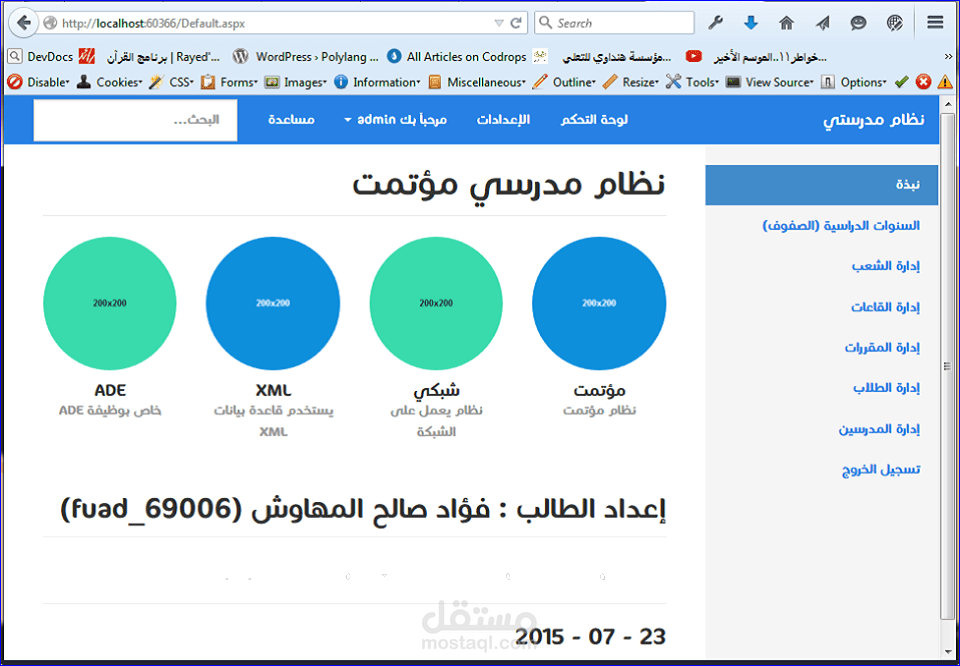
Task: Click the red error icon on Web Developer toolbar
Action: click(x=924, y=82)
